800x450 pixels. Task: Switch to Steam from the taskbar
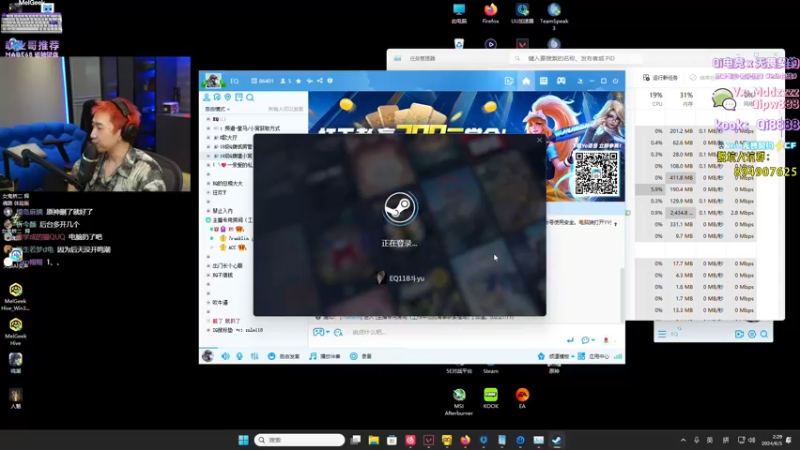click(557, 440)
